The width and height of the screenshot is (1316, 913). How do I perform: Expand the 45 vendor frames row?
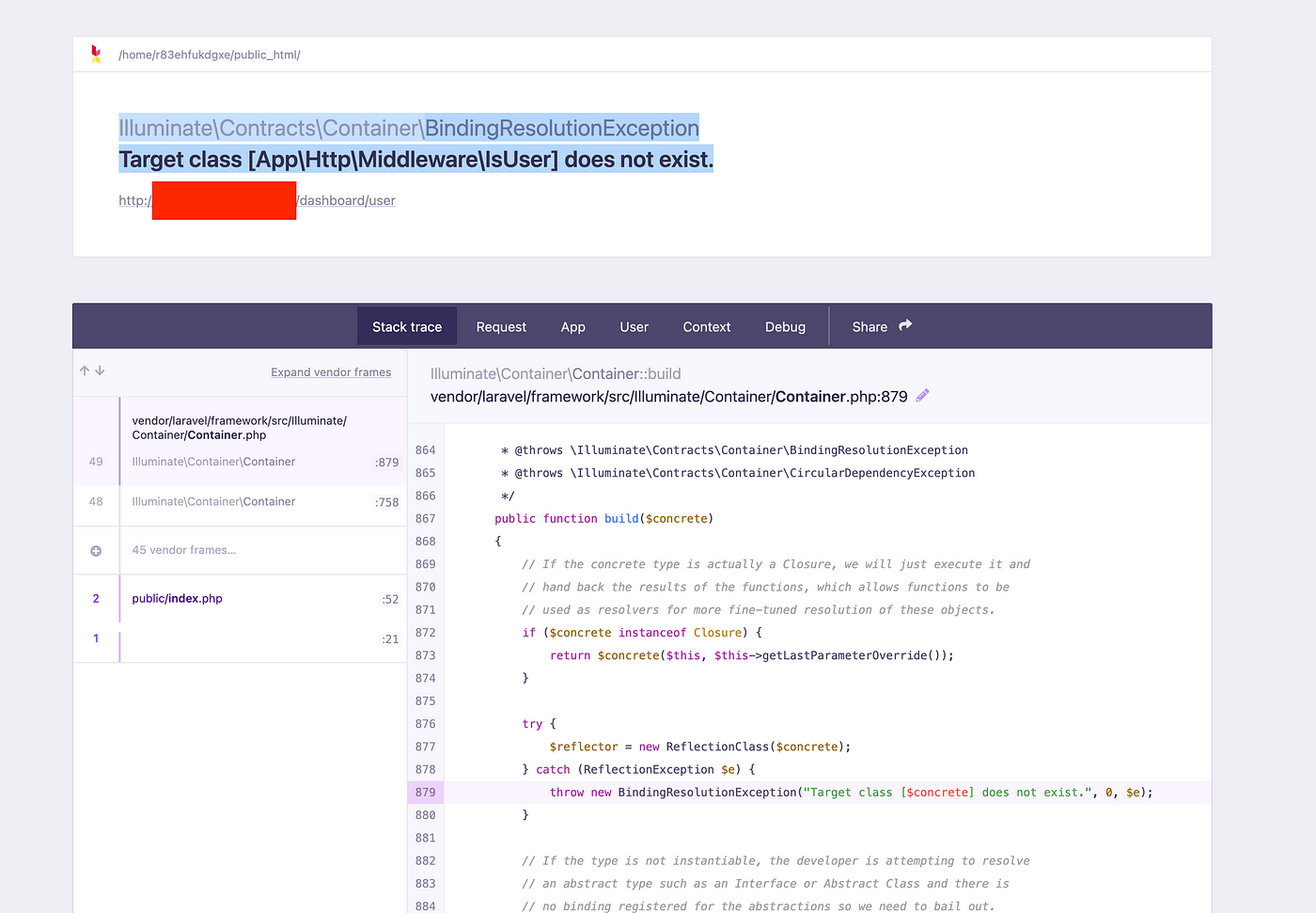pos(240,550)
